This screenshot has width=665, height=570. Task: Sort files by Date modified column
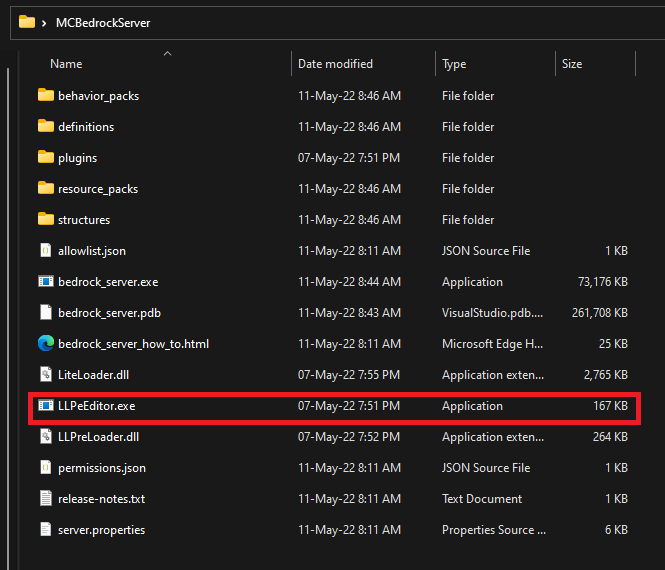(x=335, y=64)
